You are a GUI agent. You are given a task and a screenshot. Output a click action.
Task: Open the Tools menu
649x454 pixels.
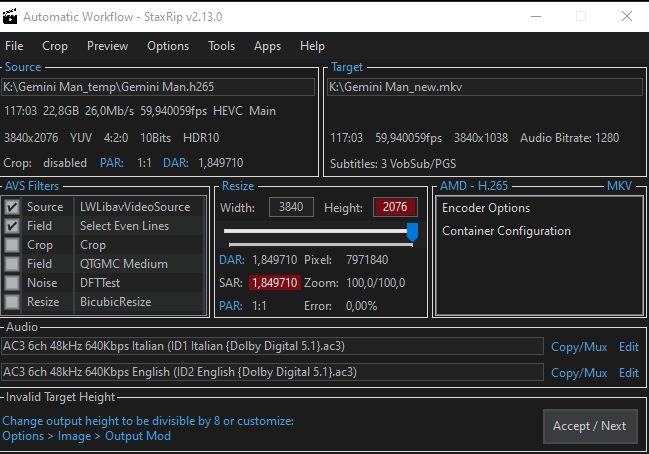221,46
